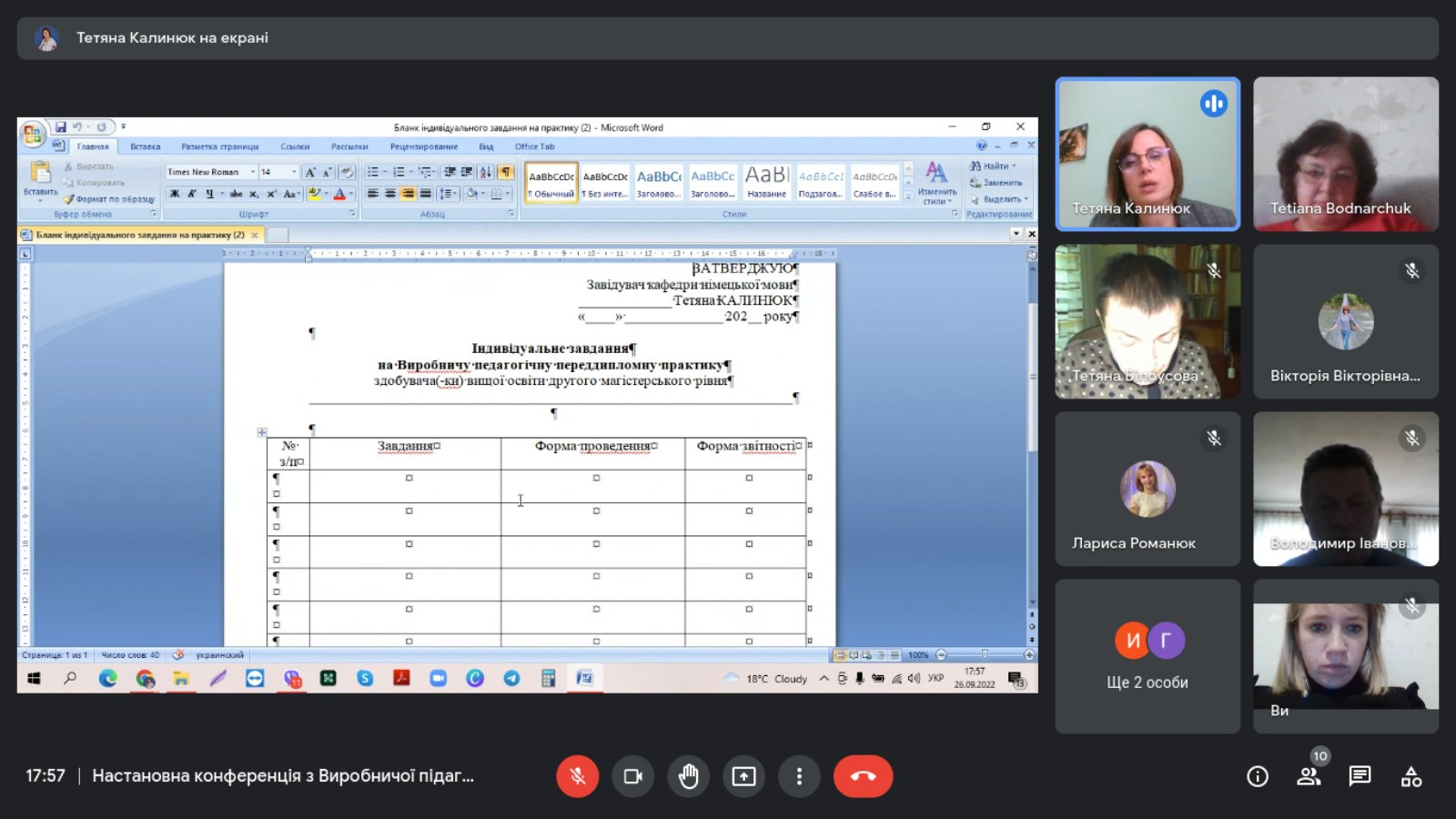Click the 'Ще 2 особи' participants tile
1456x819 pixels.
[1147, 656]
